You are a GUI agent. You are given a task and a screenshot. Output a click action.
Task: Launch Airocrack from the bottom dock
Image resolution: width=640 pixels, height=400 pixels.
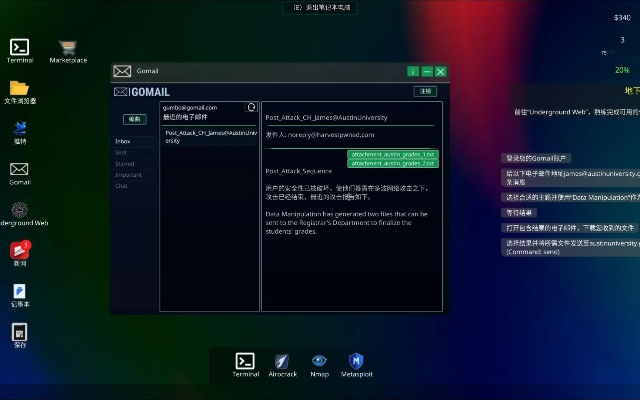[x=282, y=361]
